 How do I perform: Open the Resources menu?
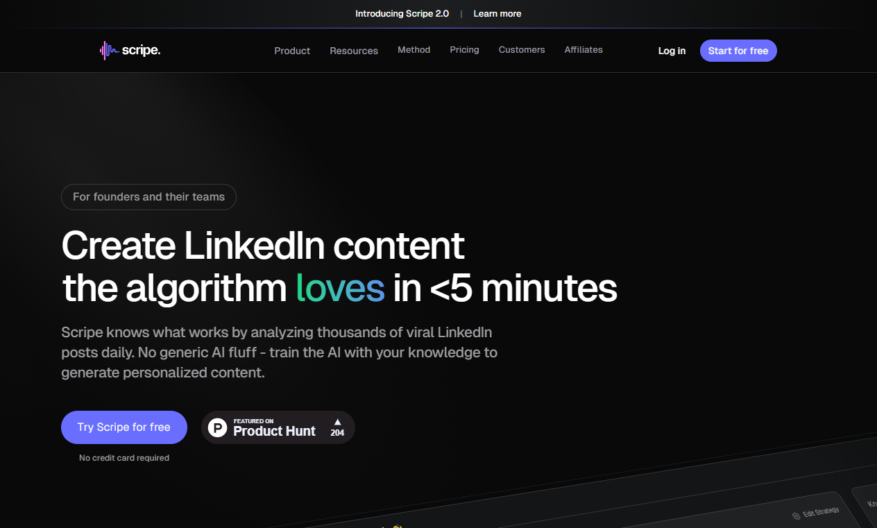coord(353,50)
